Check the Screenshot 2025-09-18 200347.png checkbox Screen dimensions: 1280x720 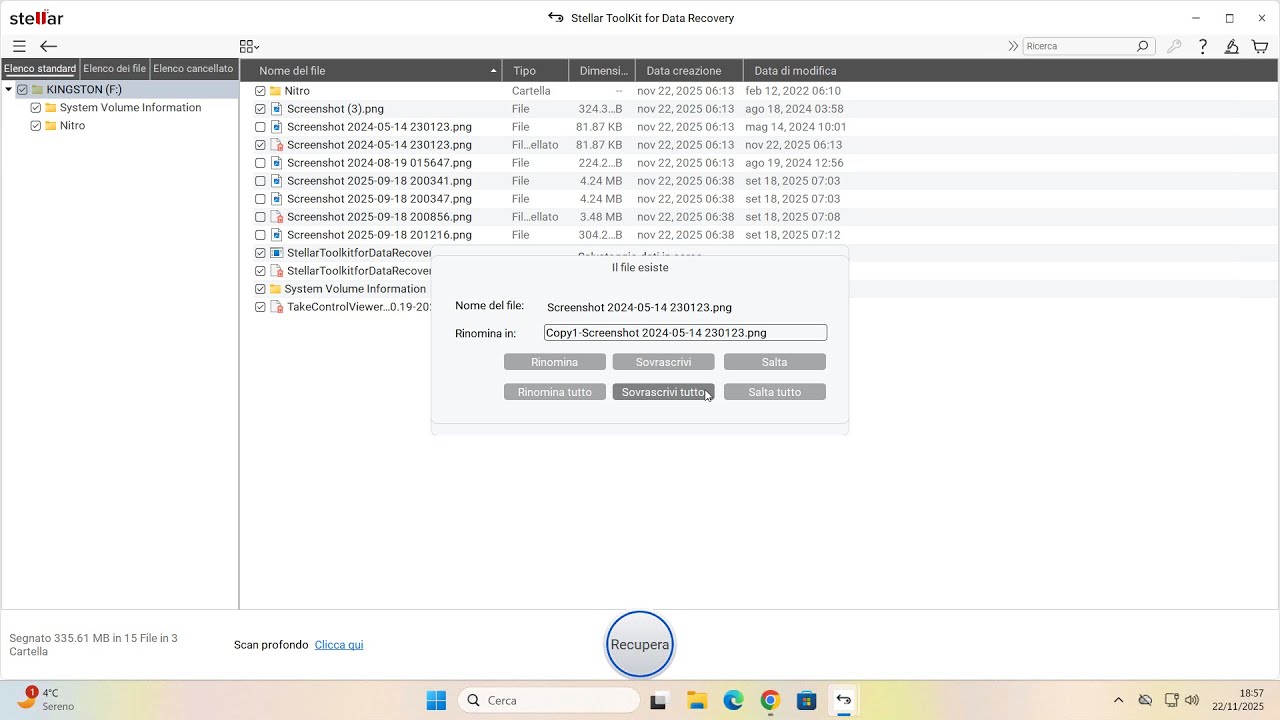point(260,199)
